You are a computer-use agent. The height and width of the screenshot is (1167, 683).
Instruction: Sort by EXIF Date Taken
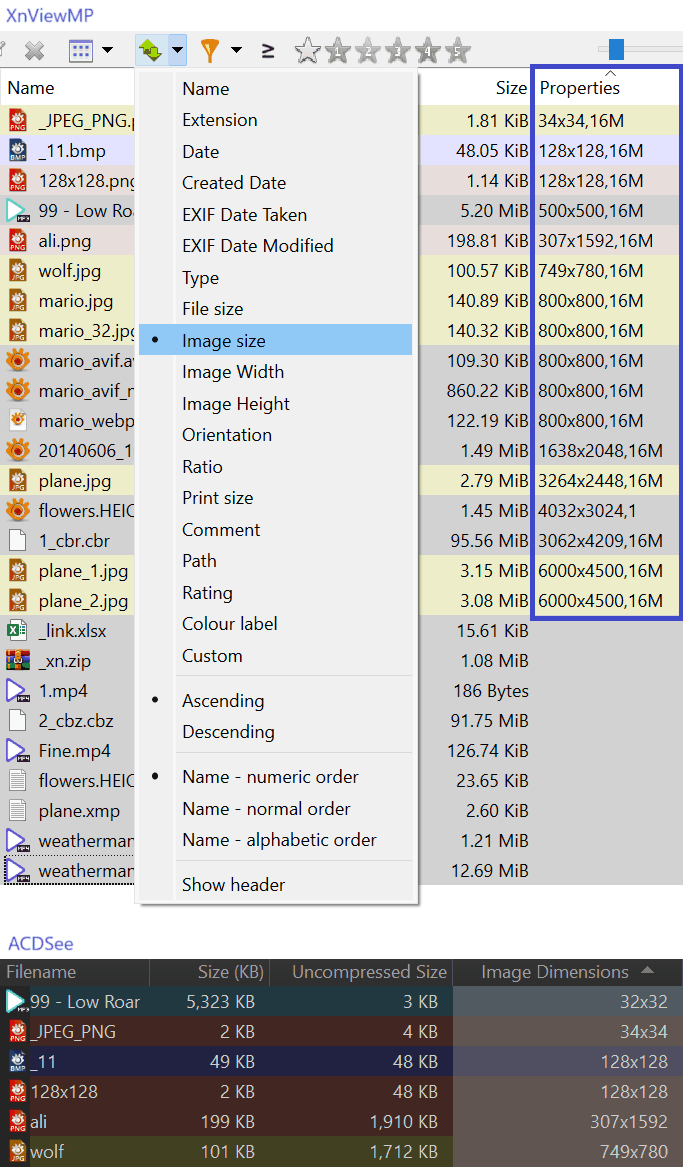click(244, 215)
